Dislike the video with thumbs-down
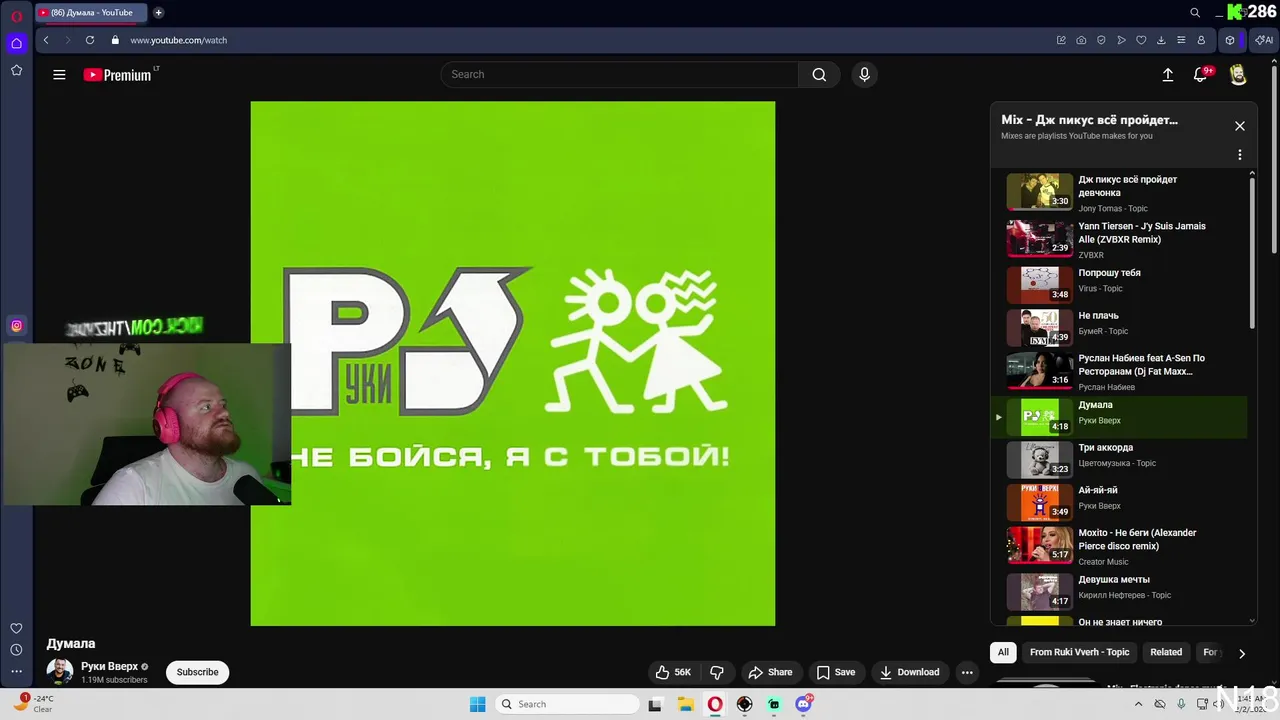Image resolution: width=1280 pixels, height=720 pixels. (716, 672)
